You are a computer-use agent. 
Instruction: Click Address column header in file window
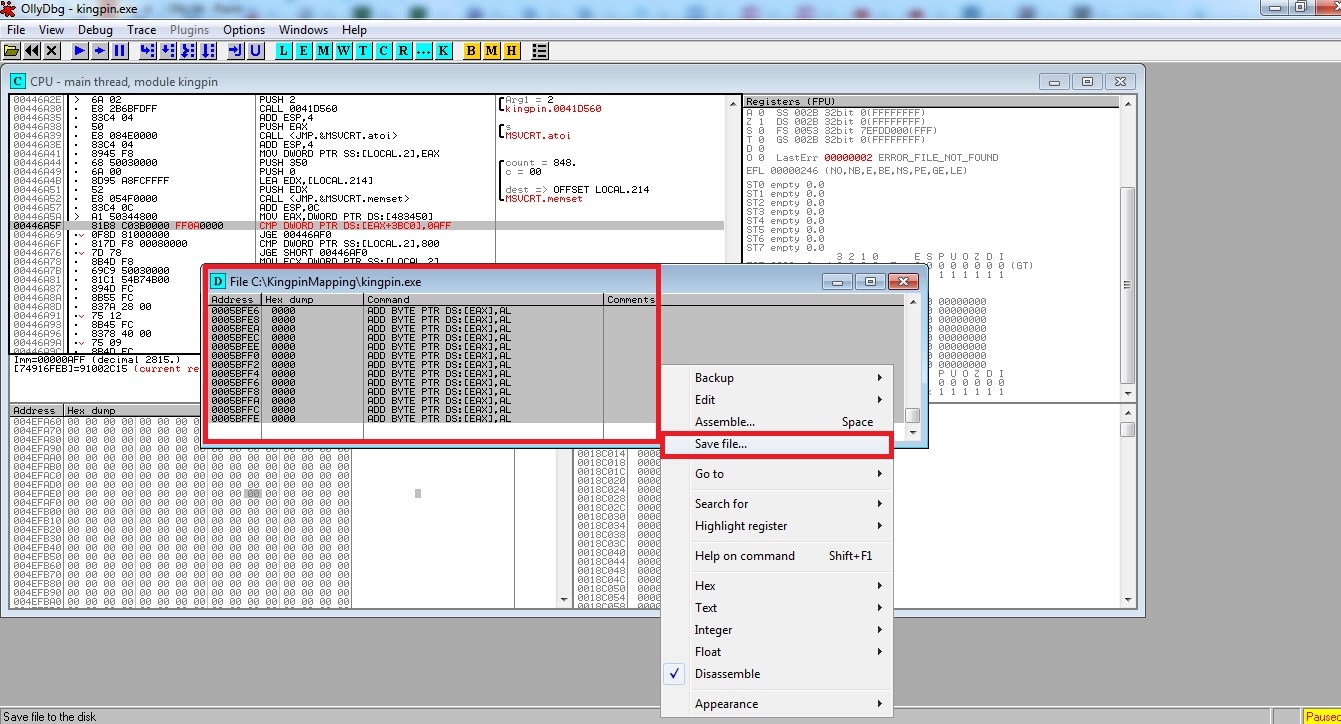(x=234, y=300)
